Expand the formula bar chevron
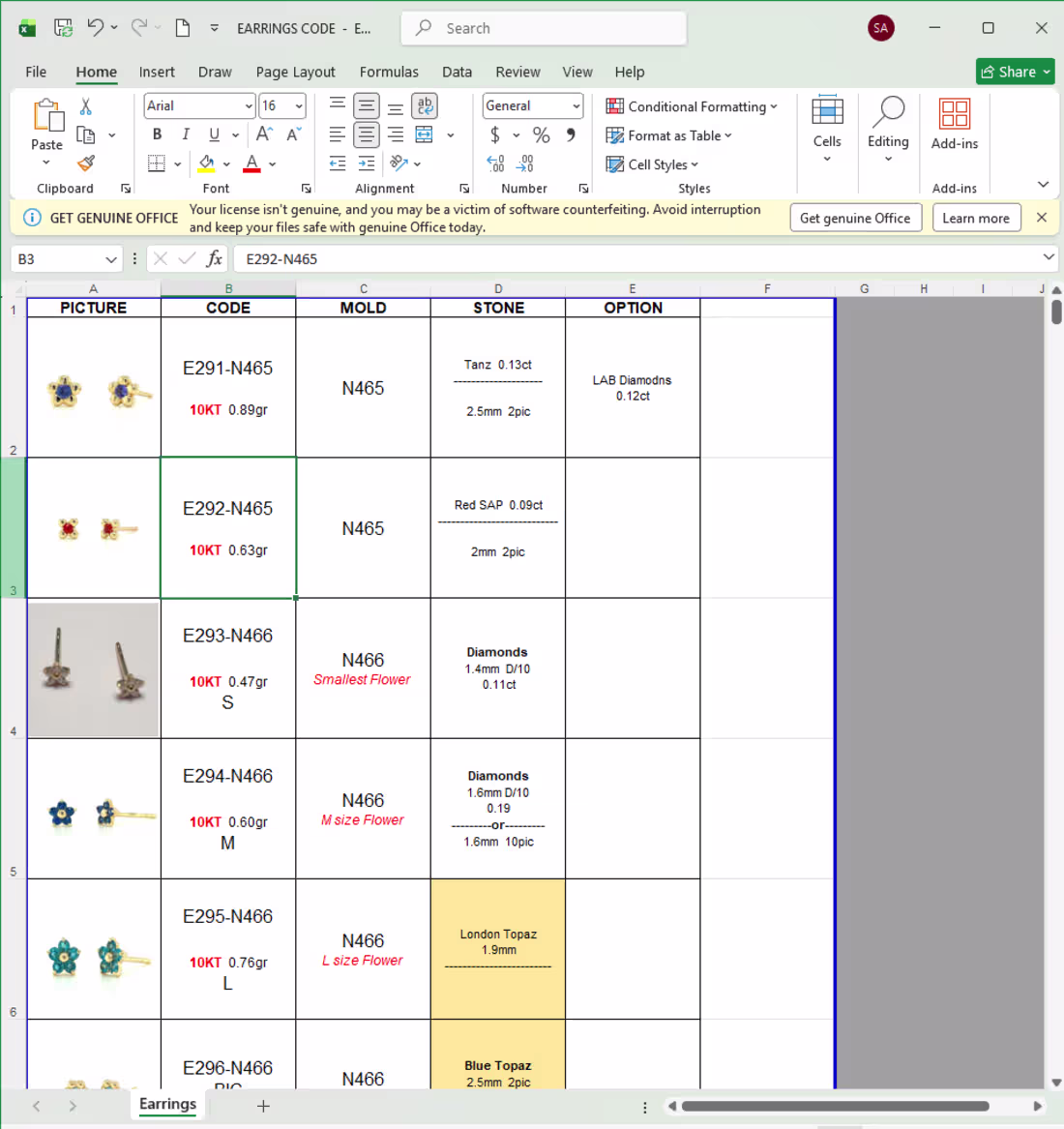 1049,257
